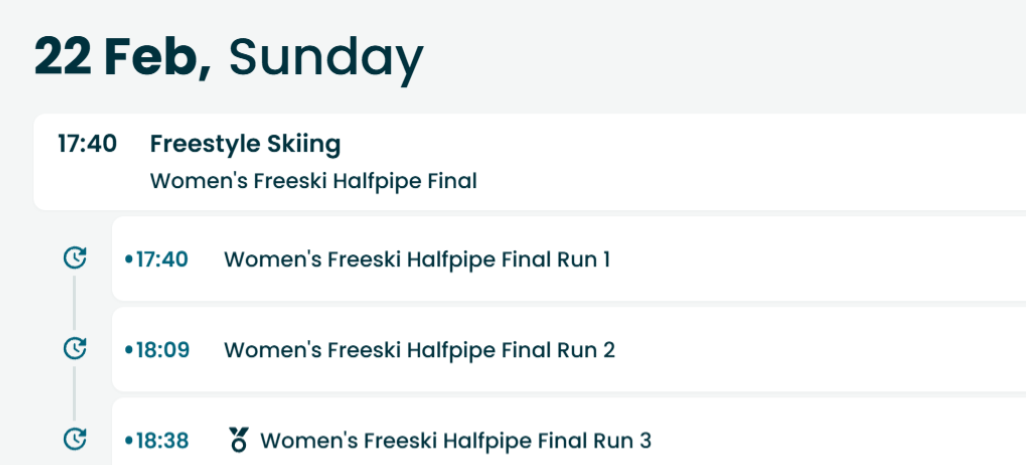Image resolution: width=1026 pixels, height=465 pixels.
Task: Click the 17:40 start time for Run 1
Action: pyautogui.click(x=162, y=260)
